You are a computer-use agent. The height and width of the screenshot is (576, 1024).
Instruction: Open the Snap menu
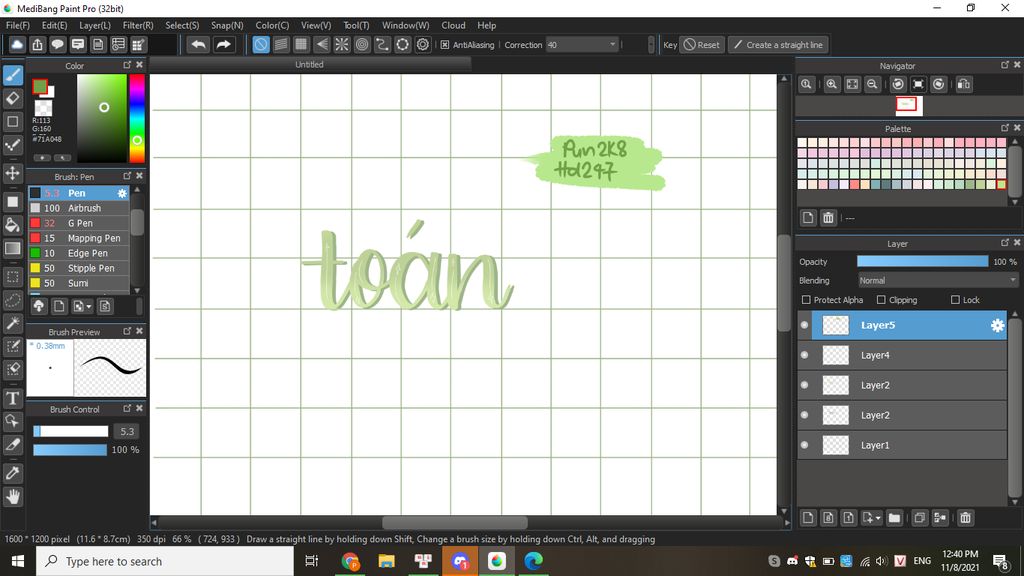coord(227,25)
